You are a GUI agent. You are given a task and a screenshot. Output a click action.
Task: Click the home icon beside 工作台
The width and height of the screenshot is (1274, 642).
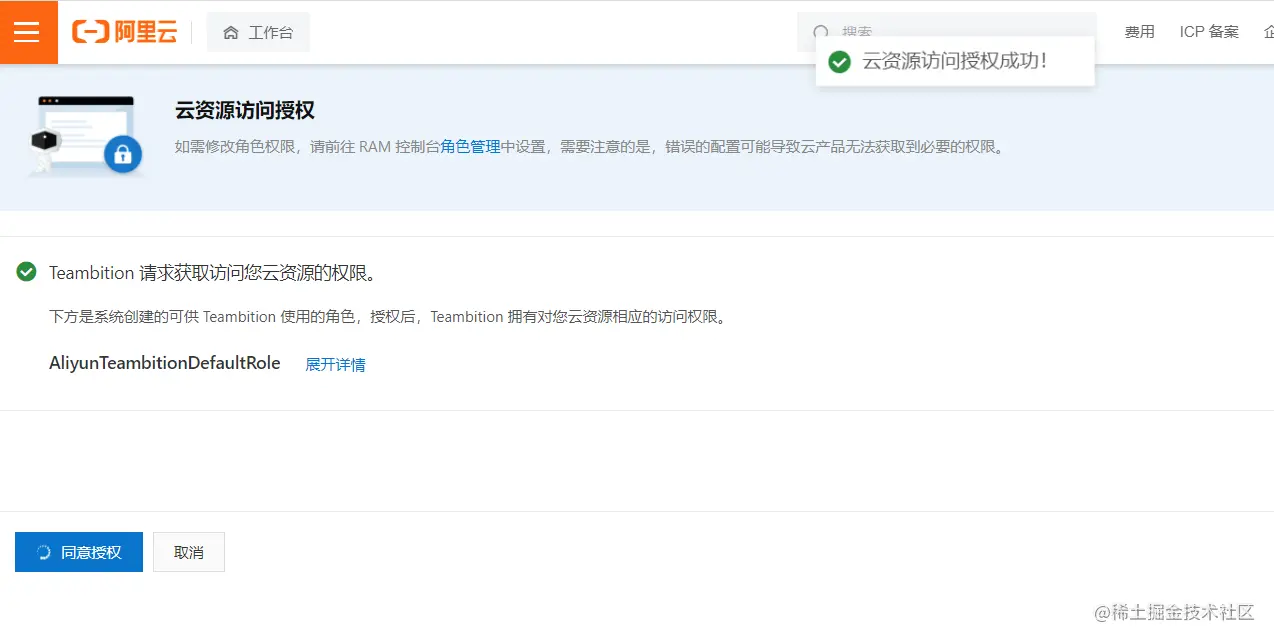pos(231,33)
